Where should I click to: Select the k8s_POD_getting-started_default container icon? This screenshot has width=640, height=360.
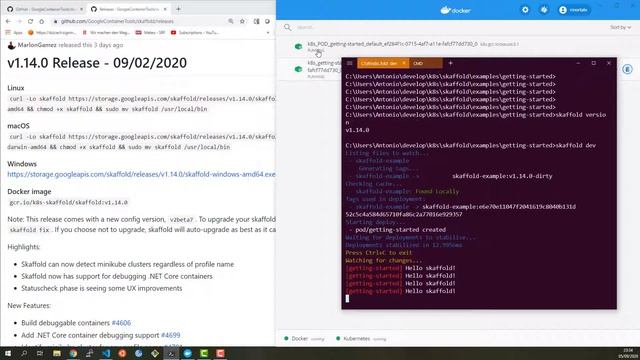pyautogui.click(x=298, y=47)
